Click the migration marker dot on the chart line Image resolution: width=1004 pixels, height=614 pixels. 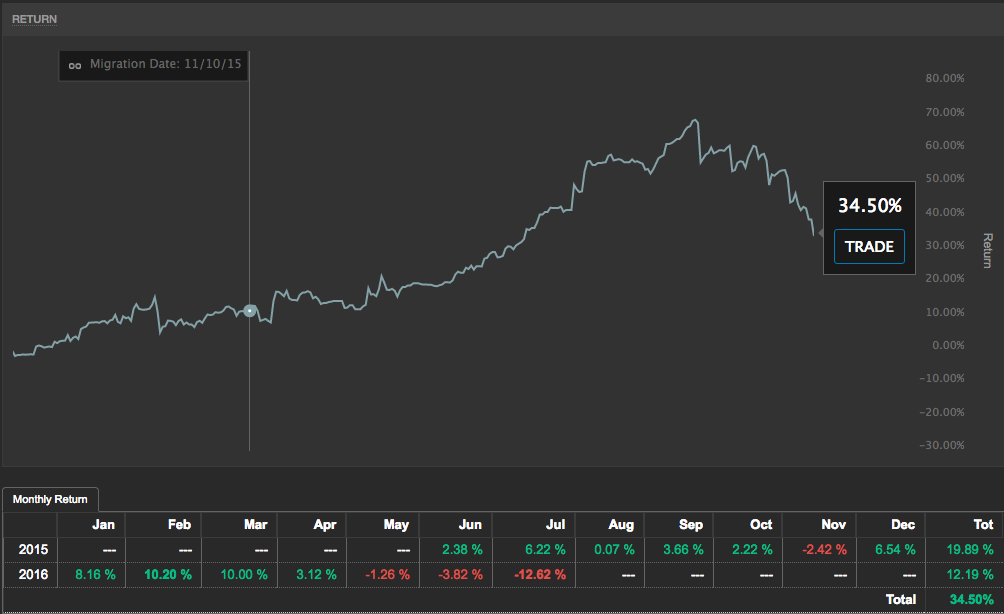coord(250,311)
